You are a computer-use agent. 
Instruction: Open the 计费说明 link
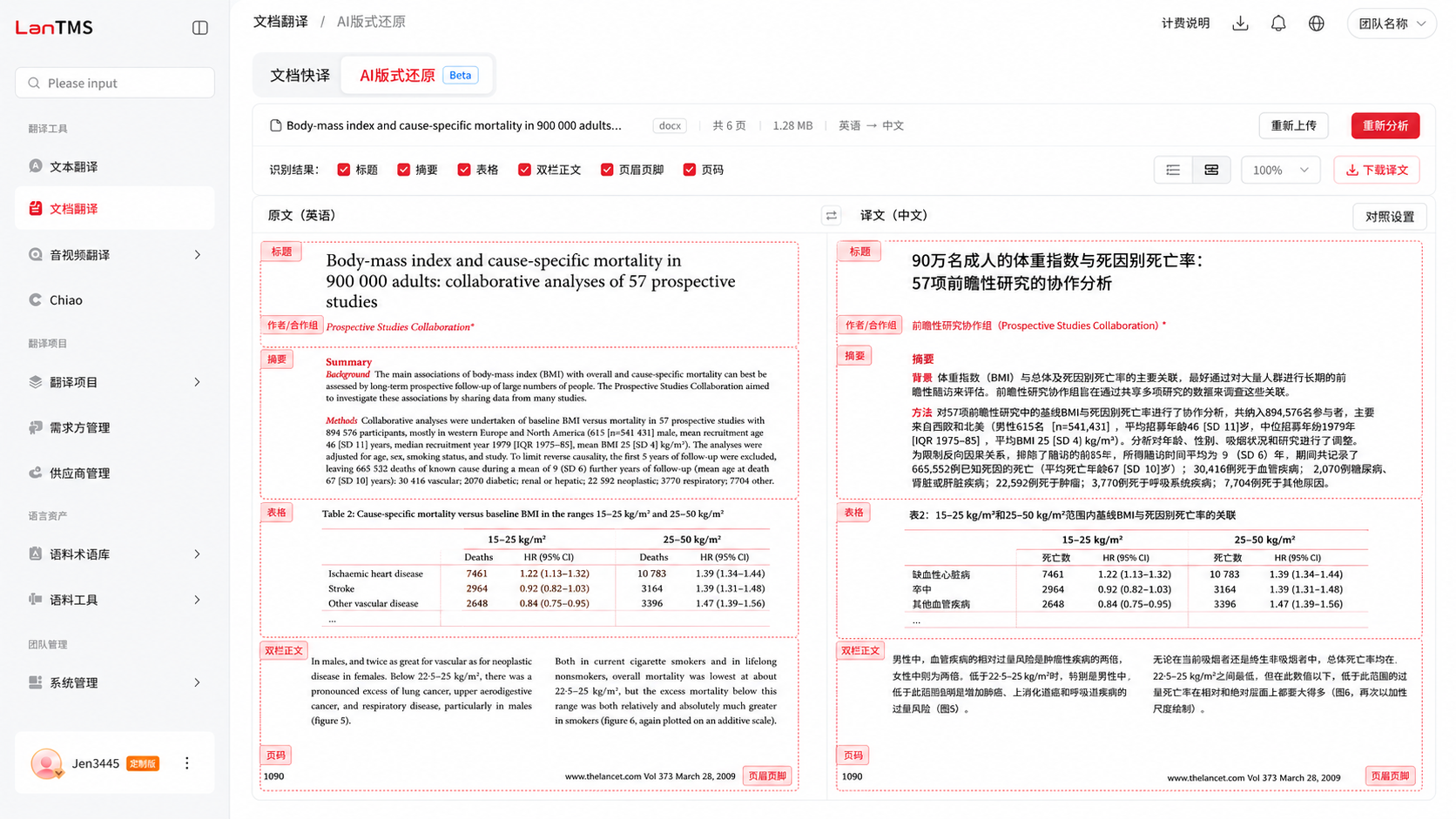pos(1185,23)
